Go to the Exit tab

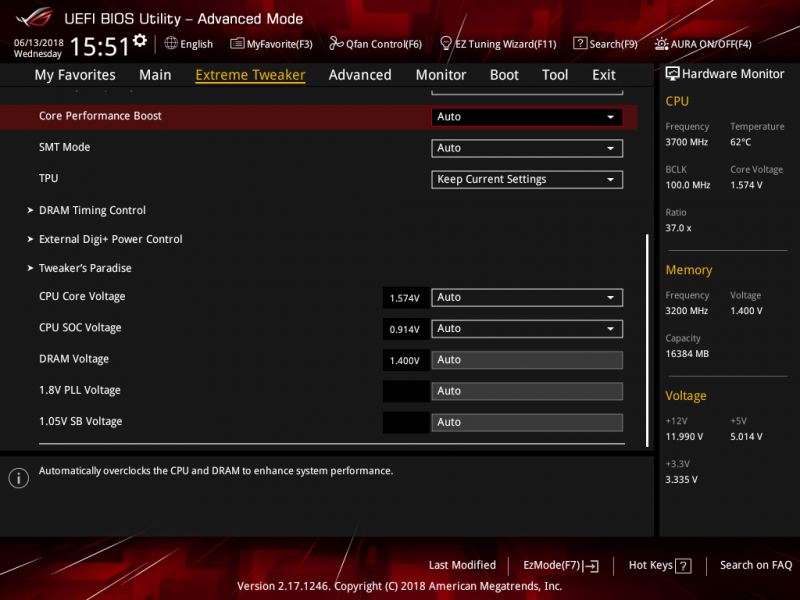pyautogui.click(x=604, y=75)
